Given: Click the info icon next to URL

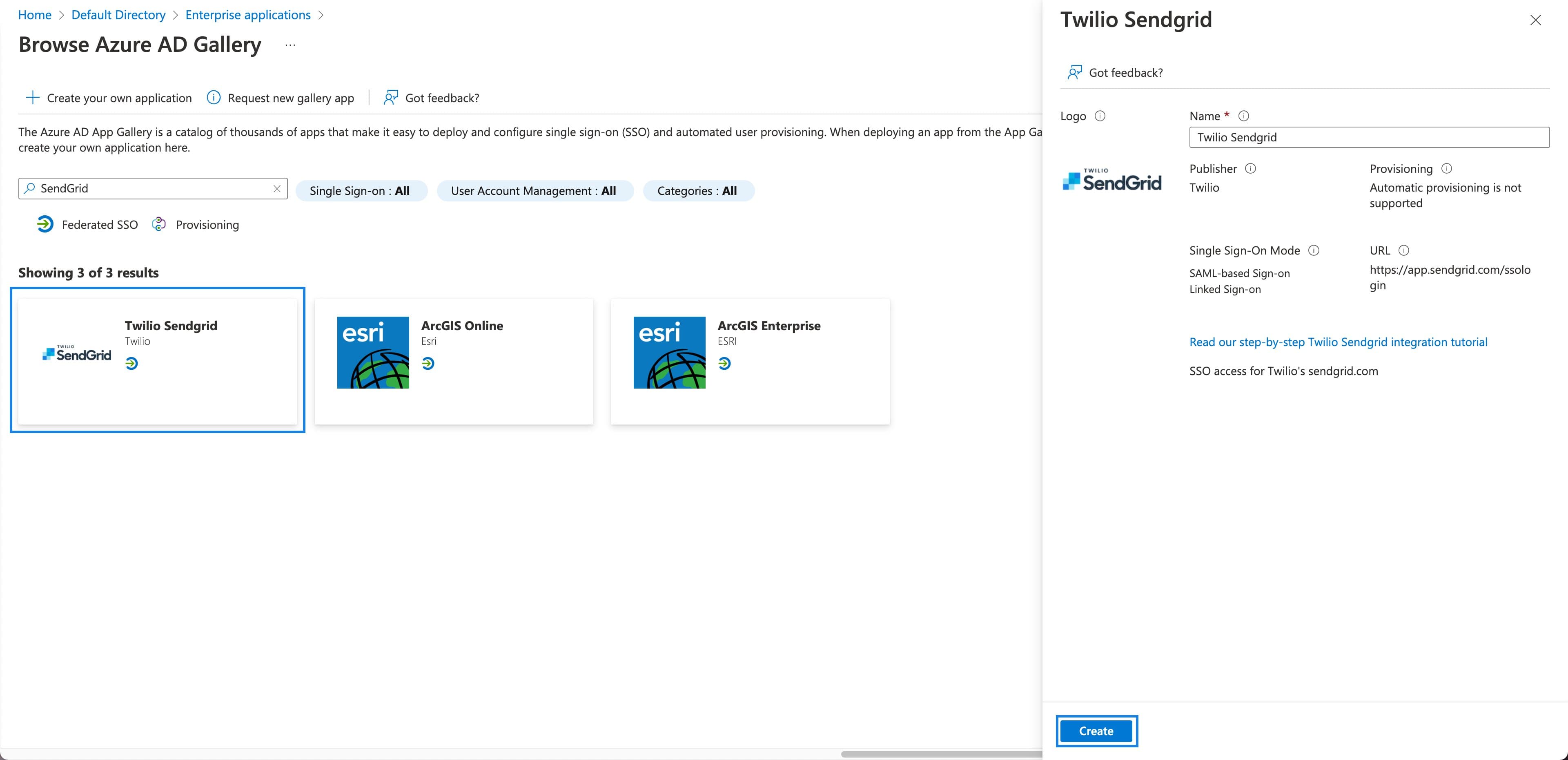Looking at the screenshot, I should point(1404,250).
